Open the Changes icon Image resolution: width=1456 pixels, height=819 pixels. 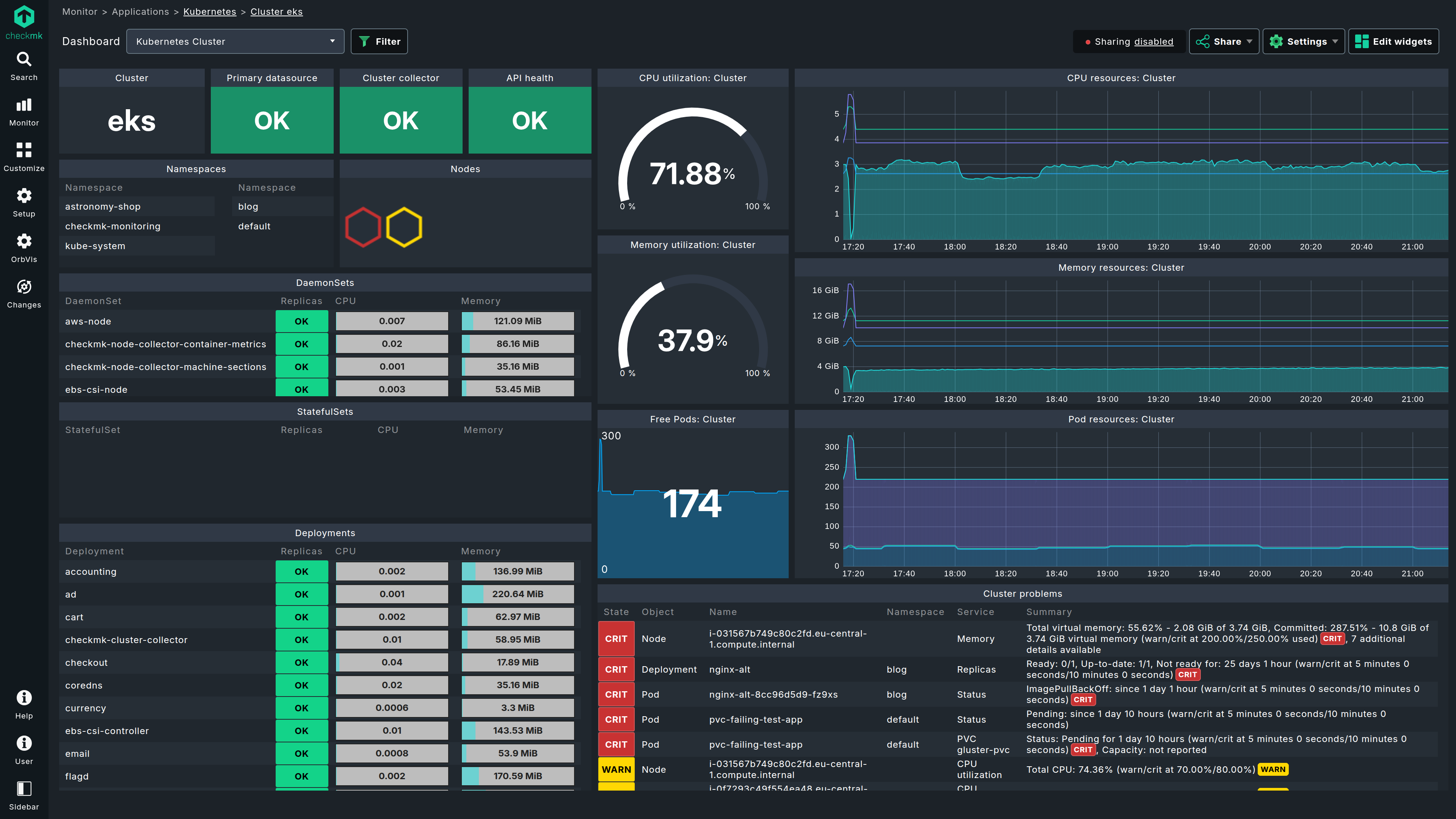click(x=24, y=287)
